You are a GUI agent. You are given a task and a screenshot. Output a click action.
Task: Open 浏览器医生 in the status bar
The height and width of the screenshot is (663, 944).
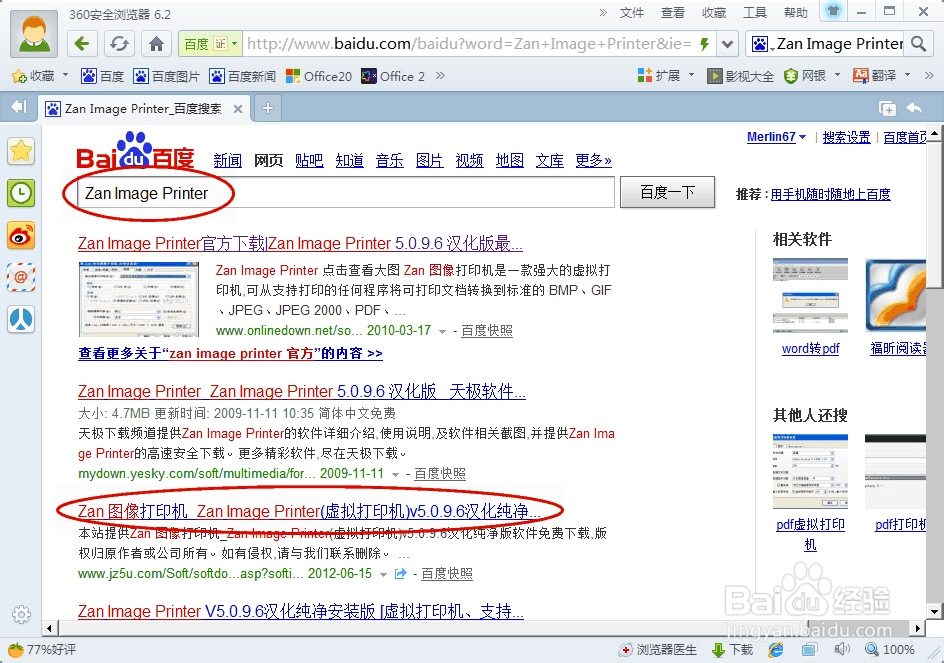[658, 650]
